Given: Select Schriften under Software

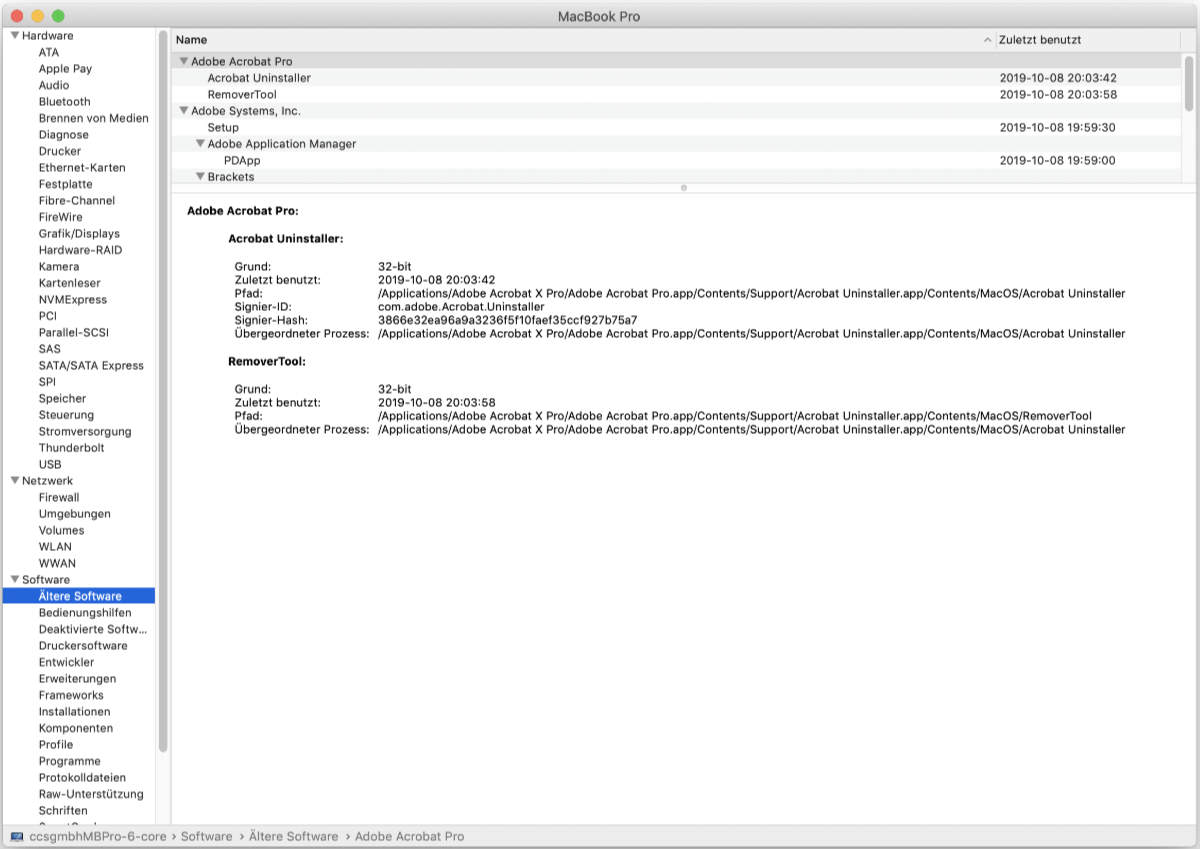Looking at the screenshot, I should 63,811.
